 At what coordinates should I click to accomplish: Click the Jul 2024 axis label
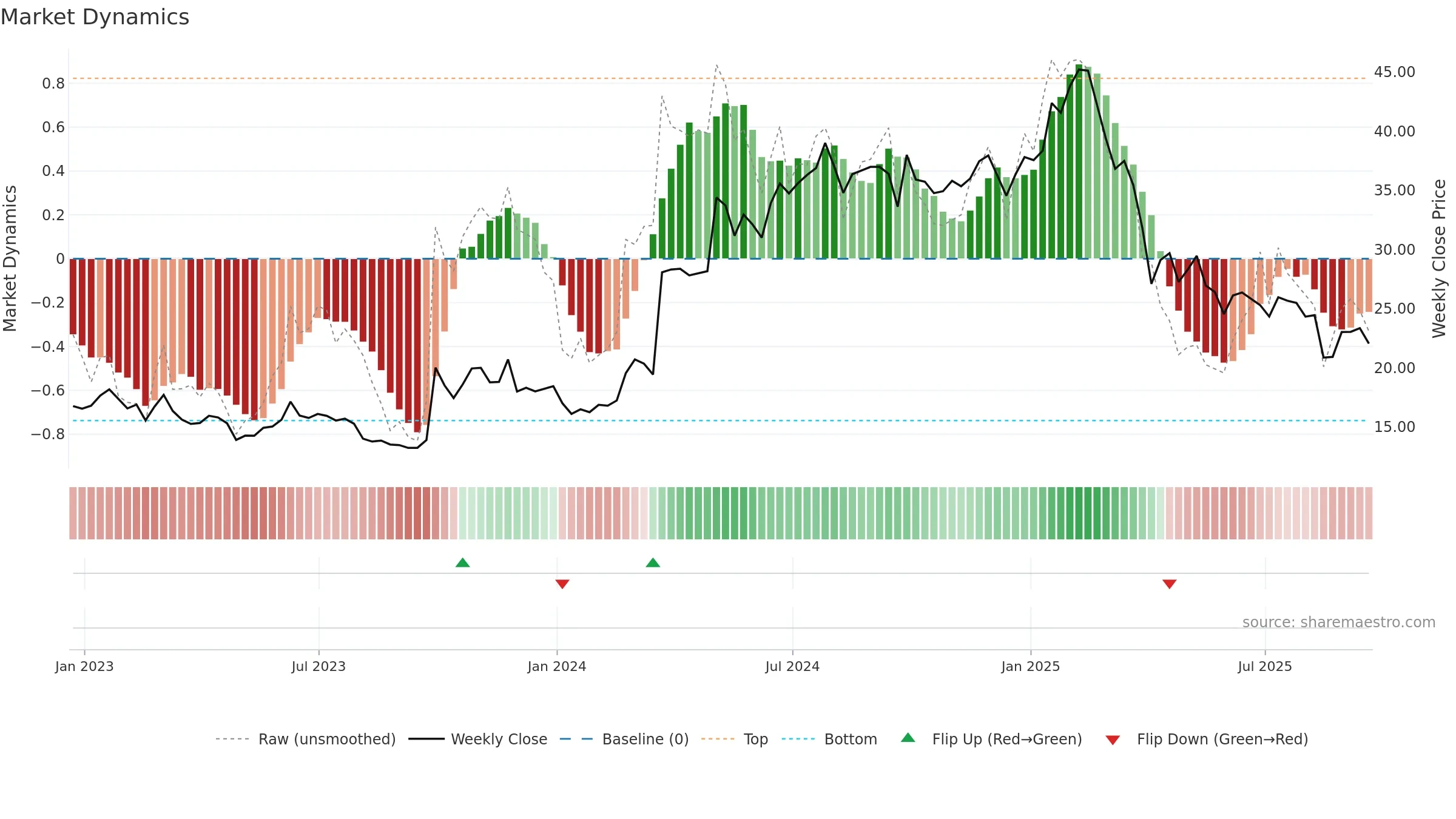click(x=792, y=666)
